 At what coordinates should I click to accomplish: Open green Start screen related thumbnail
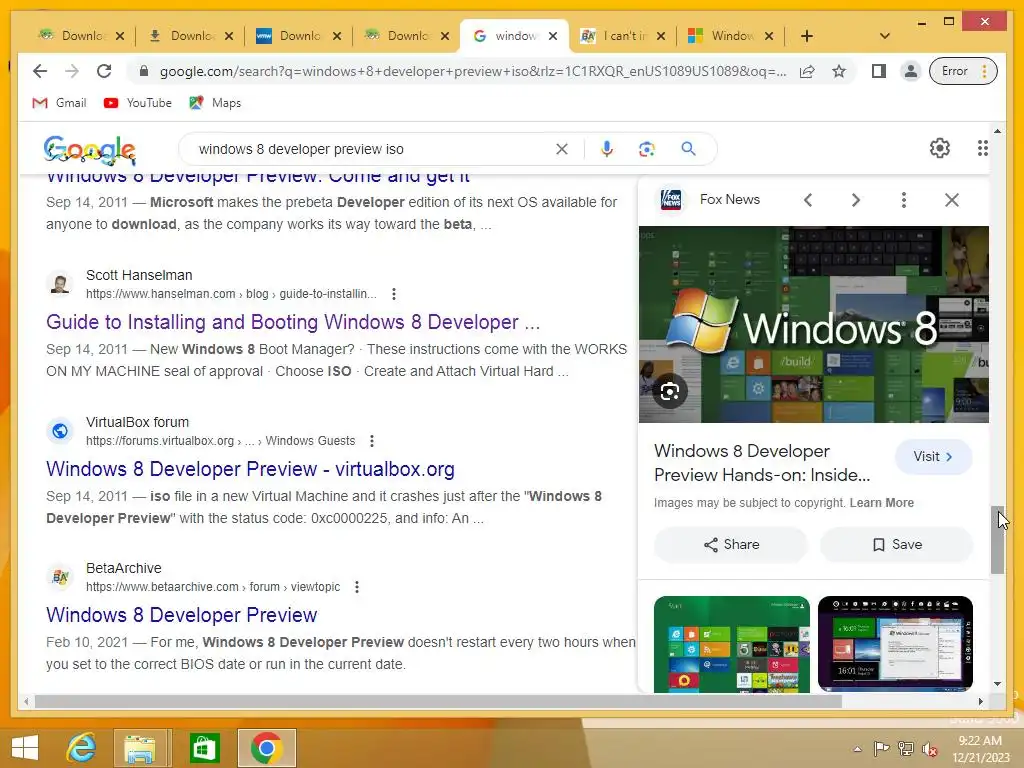click(x=731, y=644)
